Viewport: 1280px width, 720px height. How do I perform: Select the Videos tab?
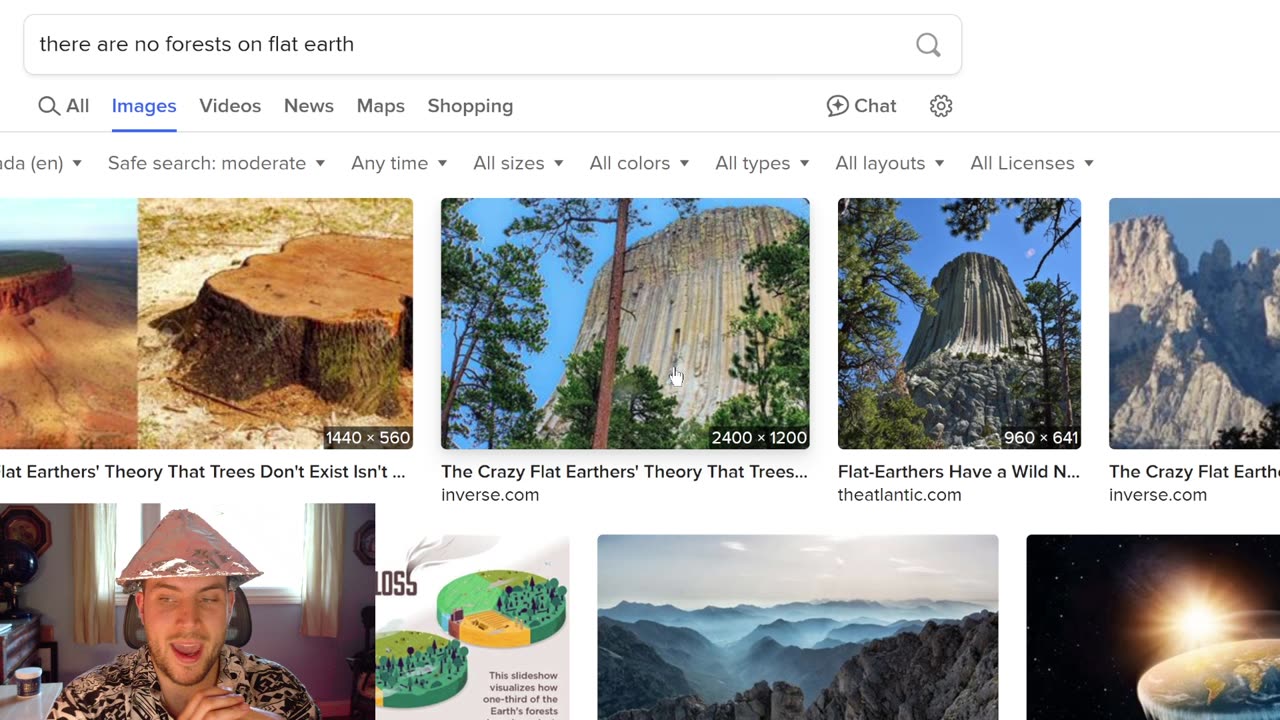tap(230, 106)
